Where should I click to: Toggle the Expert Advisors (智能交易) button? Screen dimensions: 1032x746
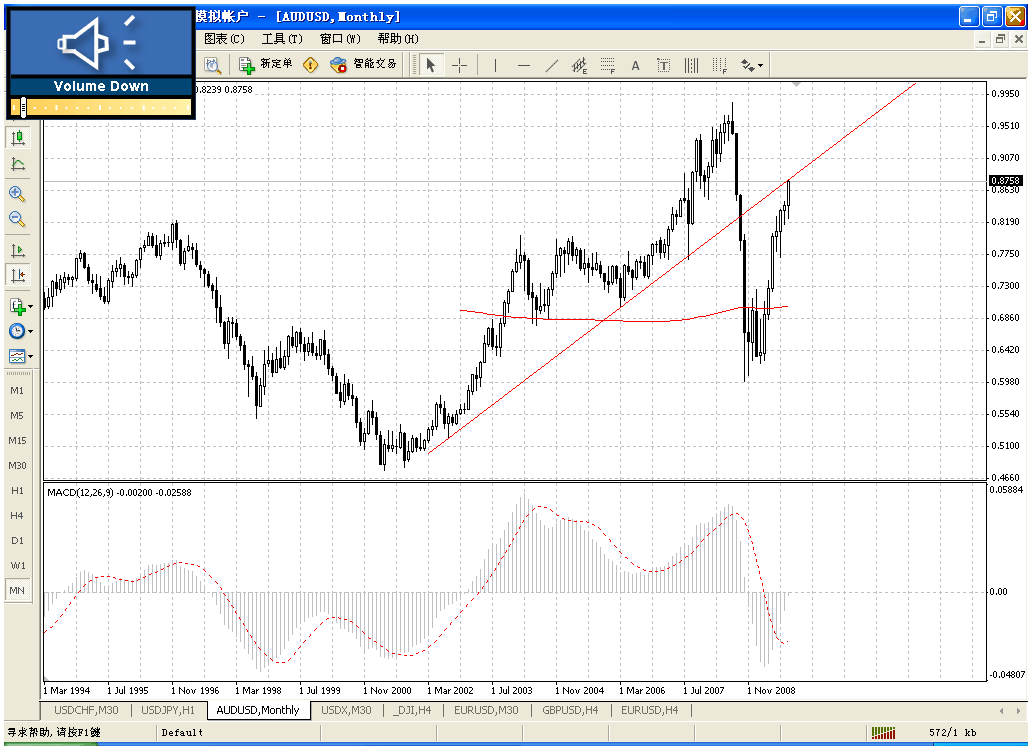point(363,64)
